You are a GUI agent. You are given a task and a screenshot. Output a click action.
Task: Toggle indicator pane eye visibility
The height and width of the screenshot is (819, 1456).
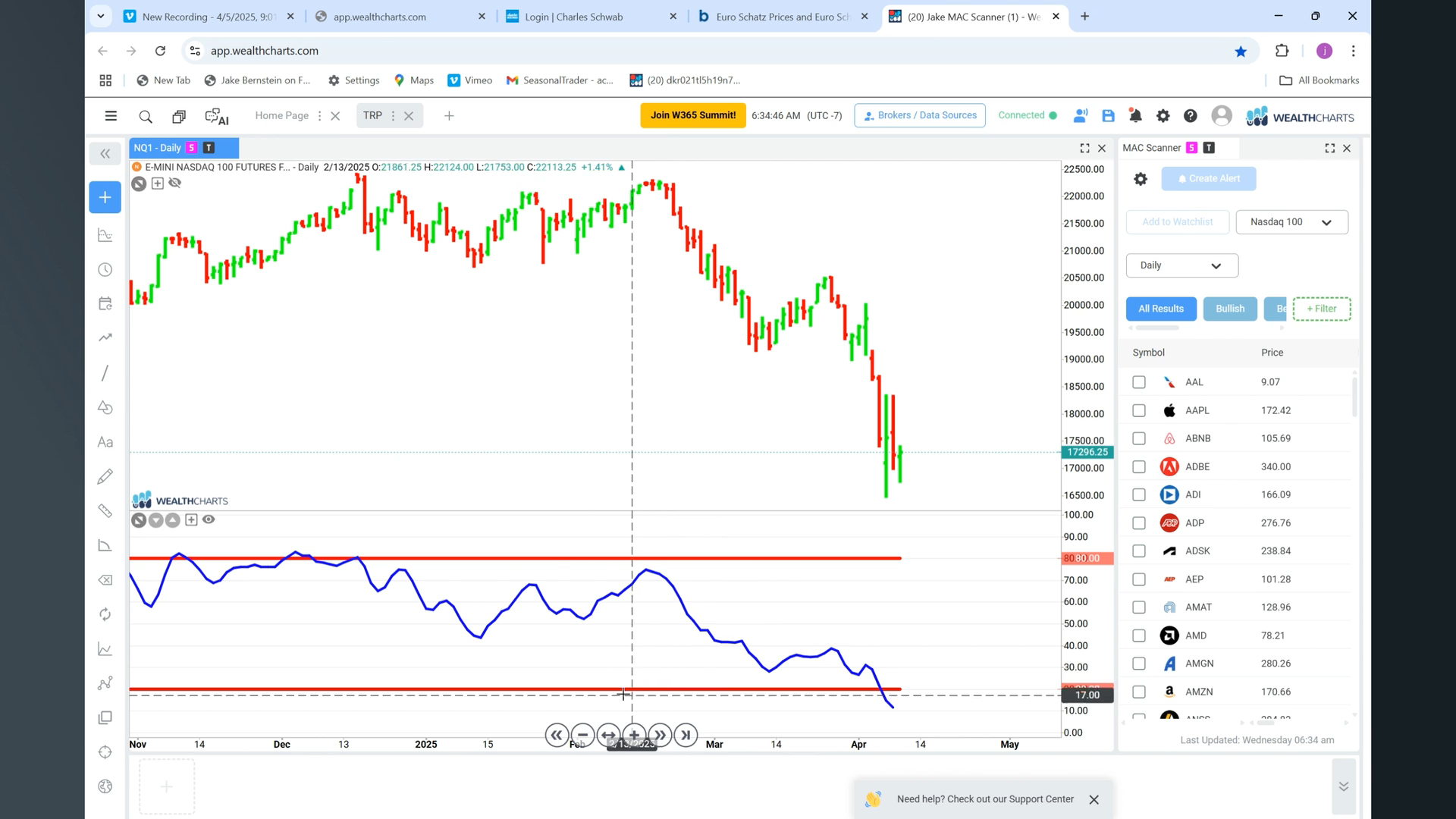tap(209, 519)
